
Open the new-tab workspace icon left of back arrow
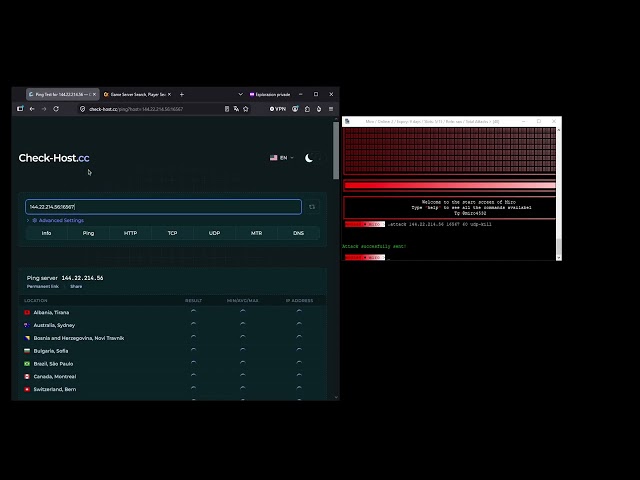[x=20, y=109]
